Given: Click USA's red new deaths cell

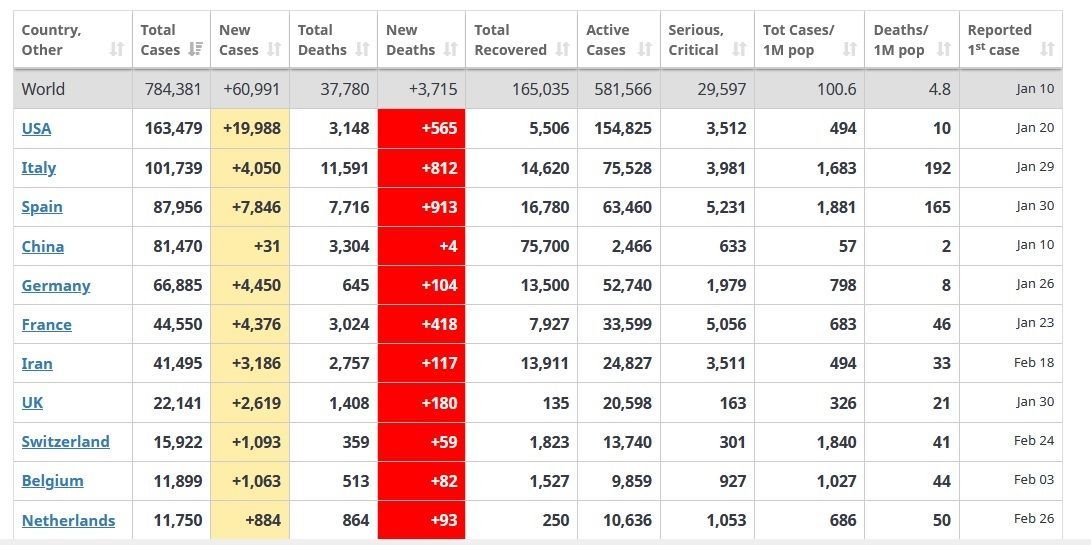Looking at the screenshot, I should pyautogui.click(x=421, y=128).
